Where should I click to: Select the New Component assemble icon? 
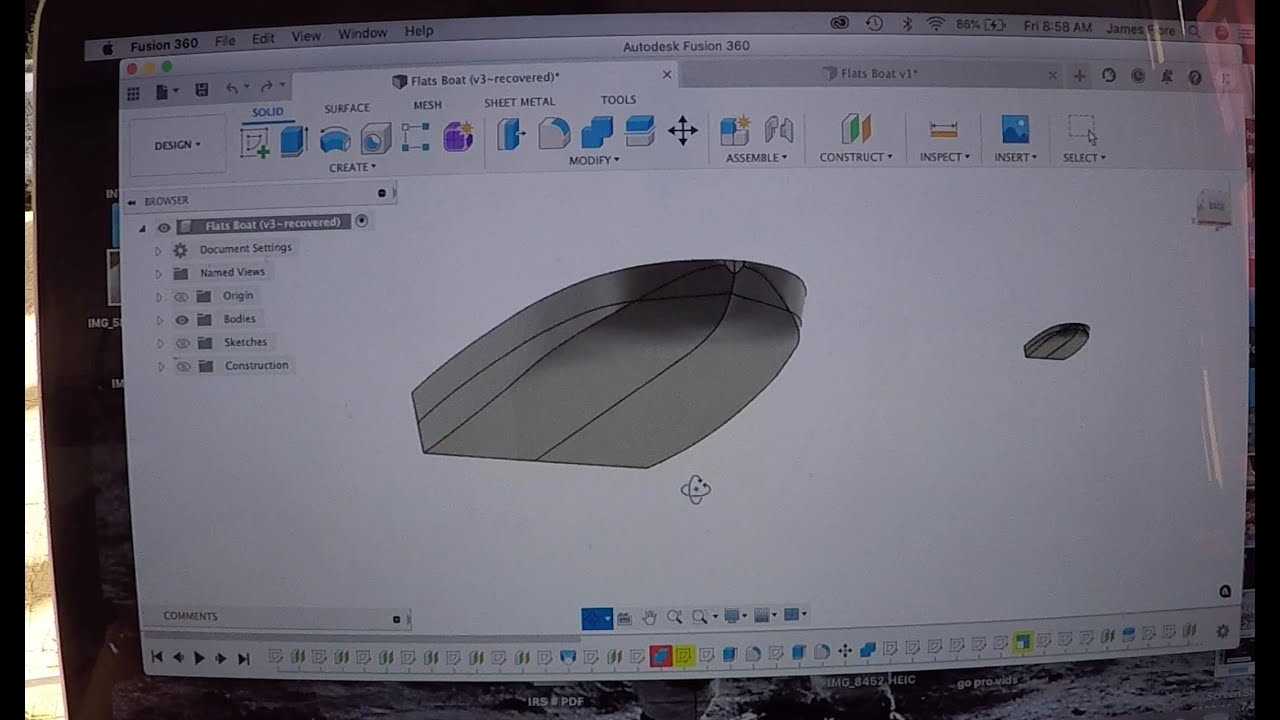pos(735,130)
